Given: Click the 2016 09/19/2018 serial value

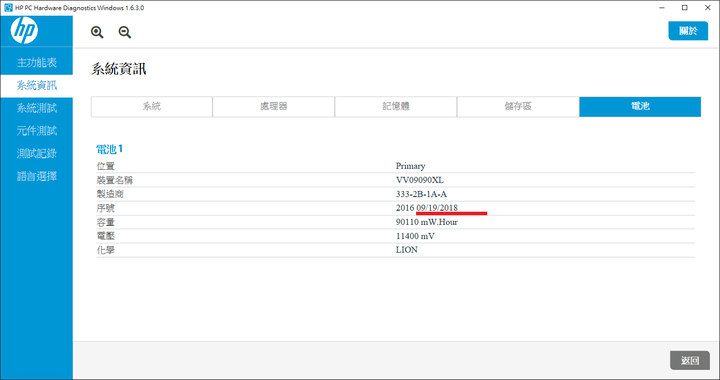Looking at the screenshot, I should pyautogui.click(x=427, y=208).
